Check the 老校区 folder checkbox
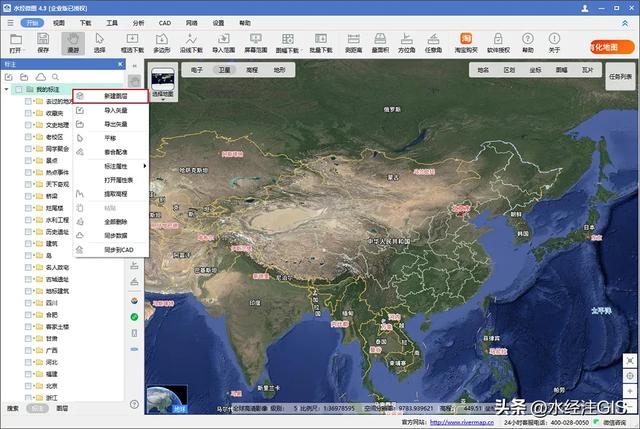 click(x=28, y=137)
